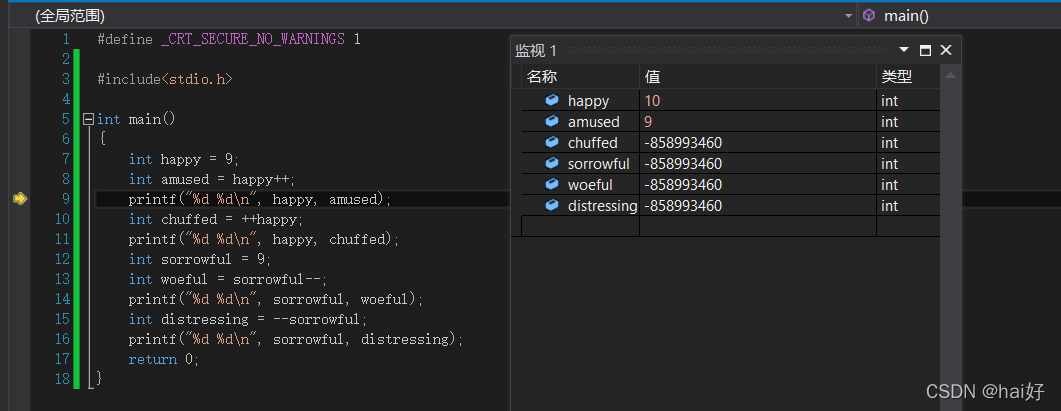This screenshot has width=1061, height=411.
Task: Click the woeful variable cube icon
Action: pyautogui.click(x=552, y=185)
